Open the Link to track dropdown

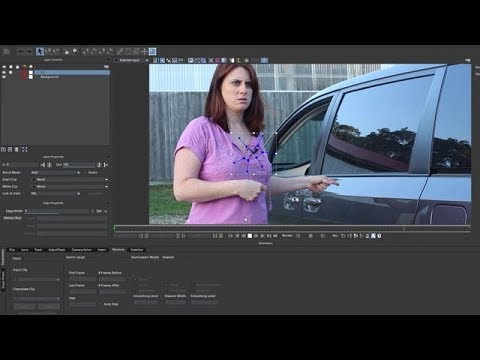[x=56, y=193]
